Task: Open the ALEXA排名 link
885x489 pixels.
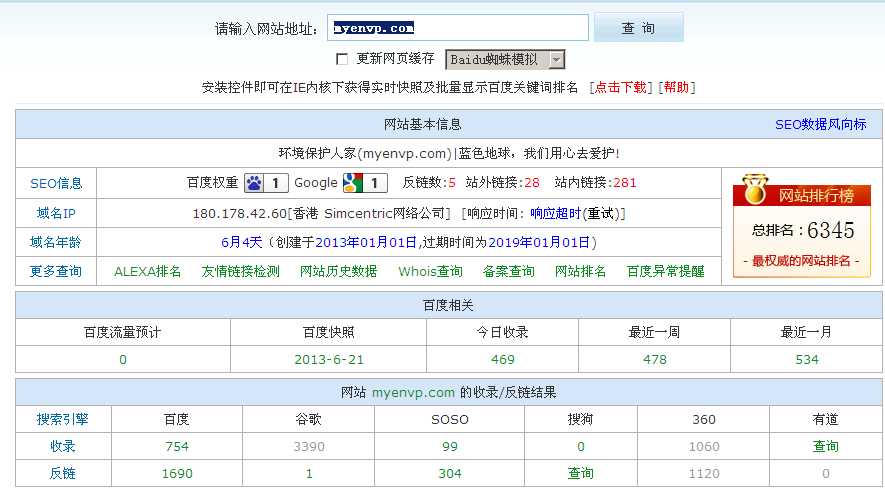Action: 147,271
